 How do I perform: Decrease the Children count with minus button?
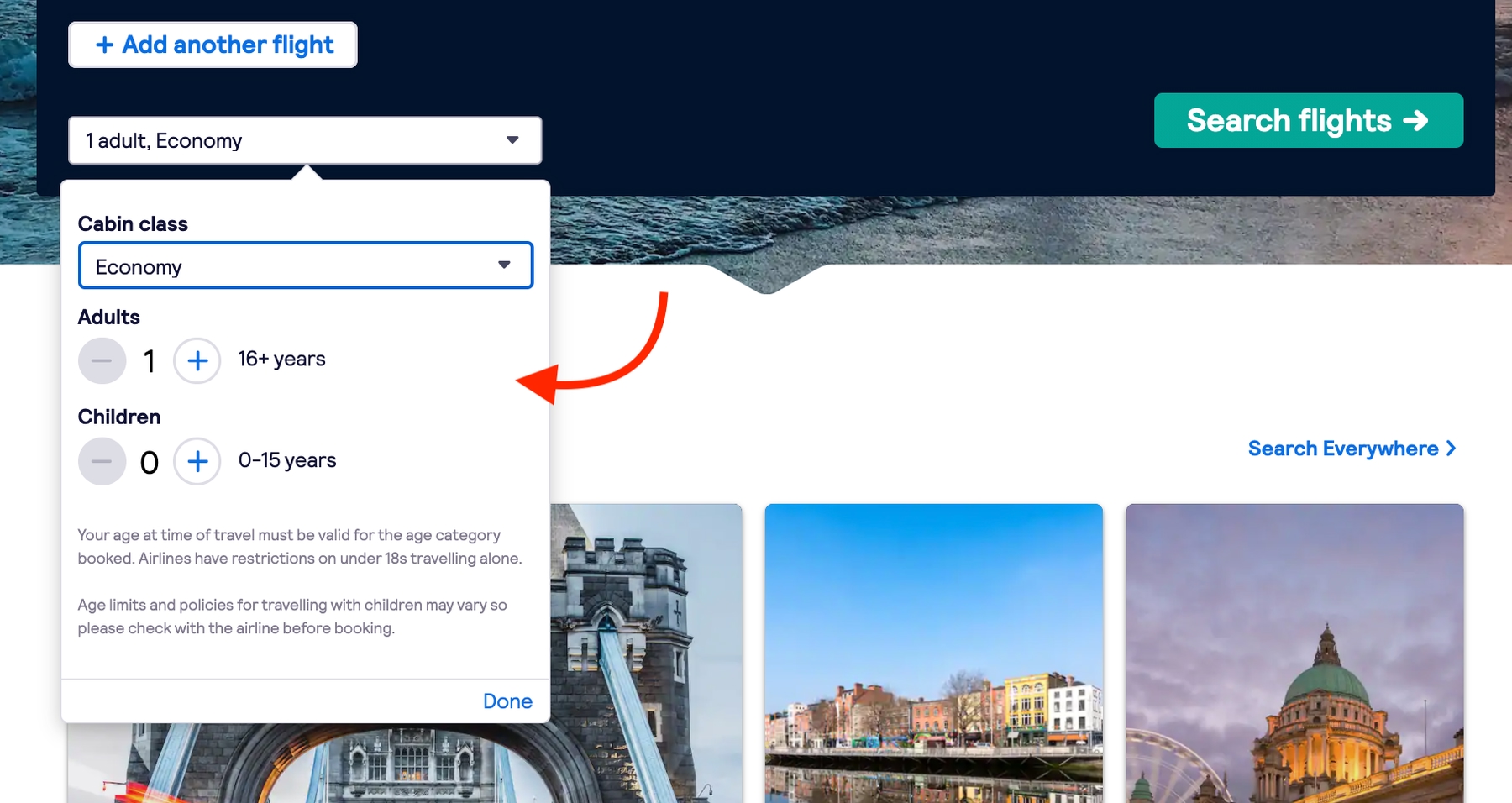pos(102,462)
